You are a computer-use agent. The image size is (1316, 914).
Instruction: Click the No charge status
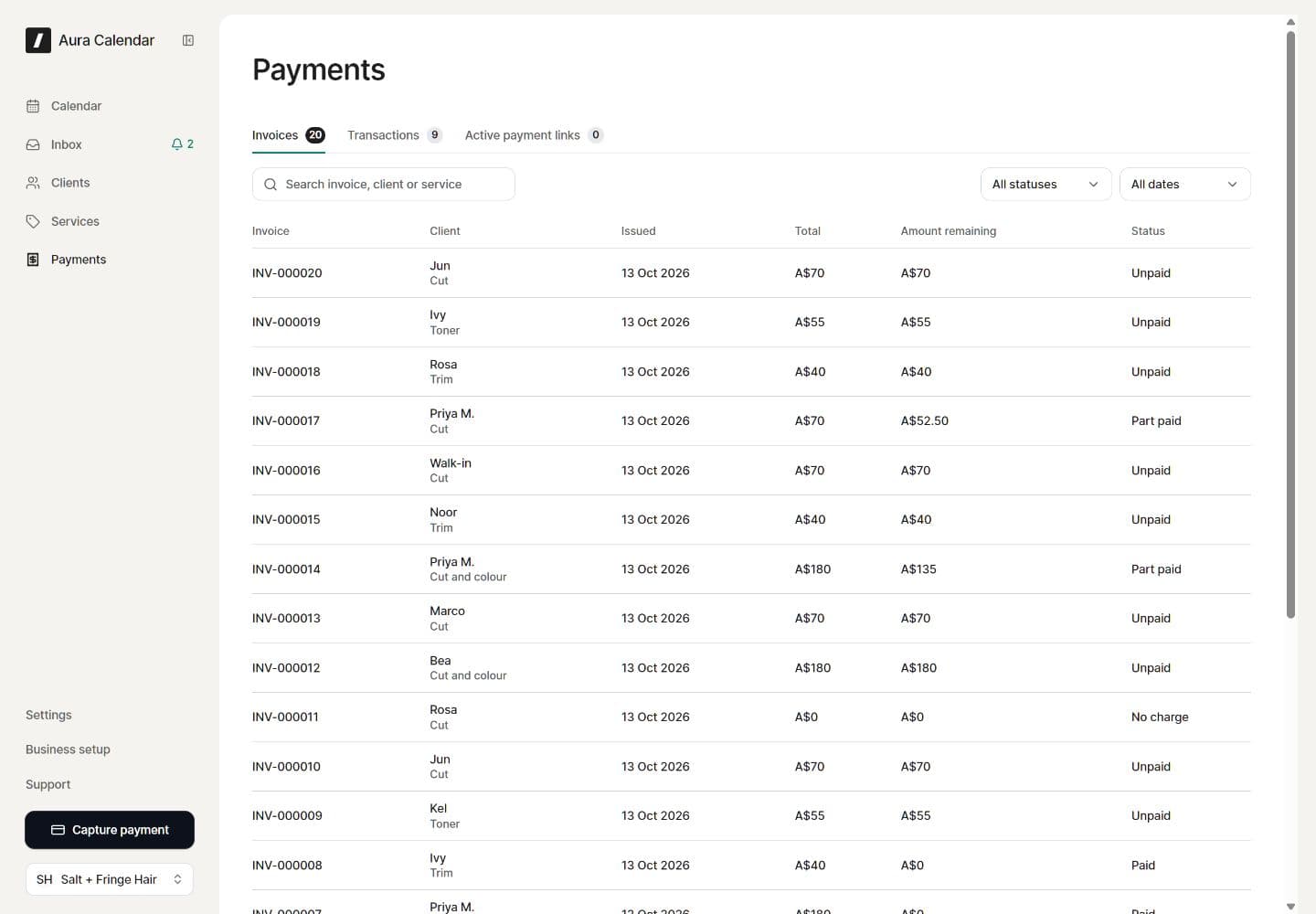tap(1160, 717)
